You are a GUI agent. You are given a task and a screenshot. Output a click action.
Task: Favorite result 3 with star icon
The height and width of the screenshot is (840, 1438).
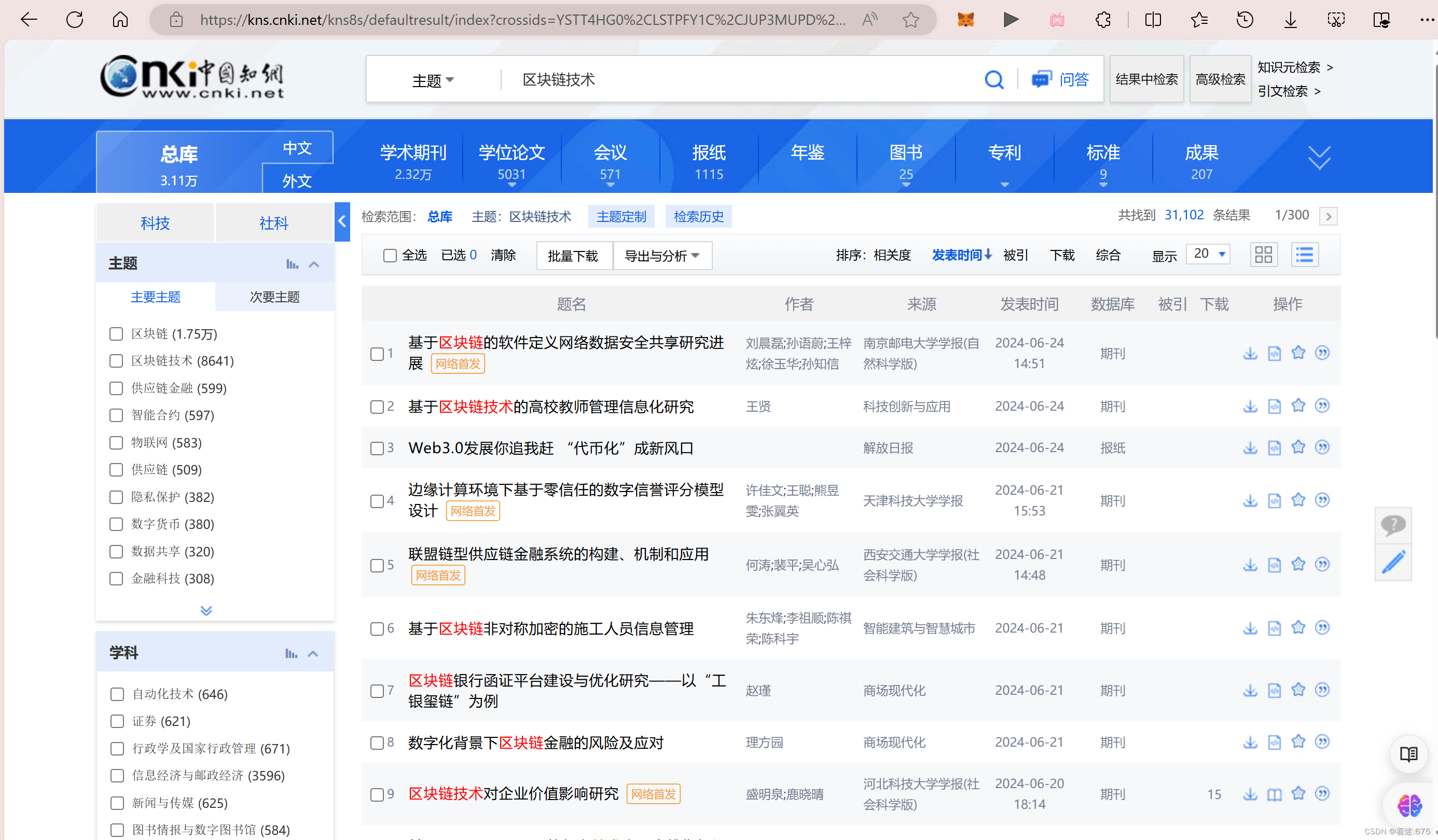pos(1298,447)
